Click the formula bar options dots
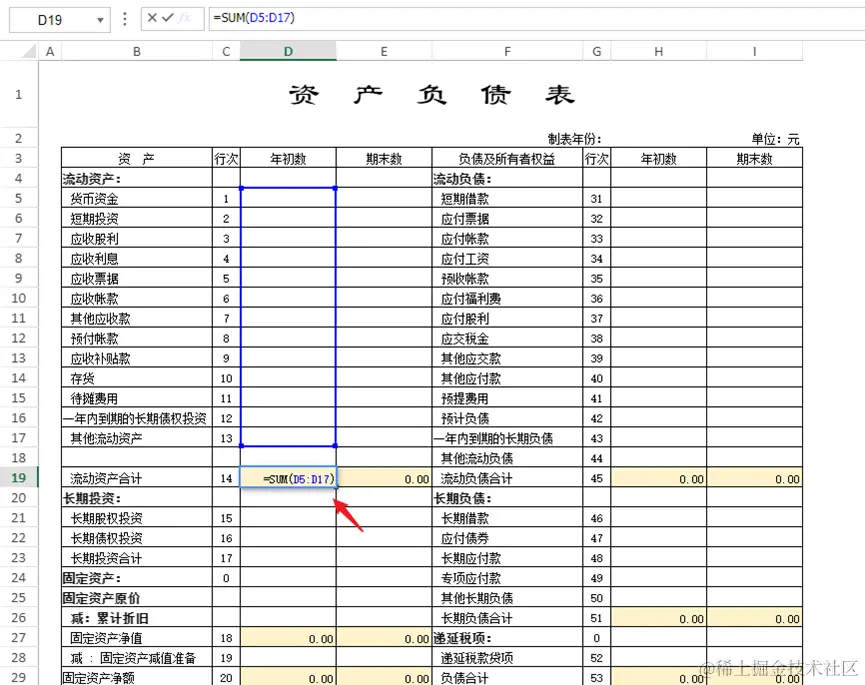This screenshot has height=685, width=865. (125, 19)
